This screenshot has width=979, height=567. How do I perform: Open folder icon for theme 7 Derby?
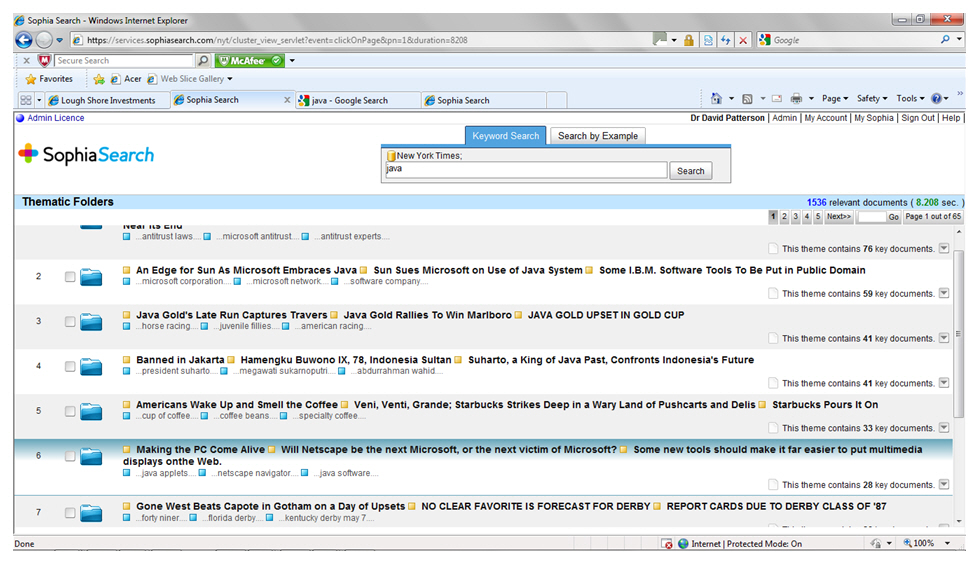pyautogui.click(x=91, y=513)
